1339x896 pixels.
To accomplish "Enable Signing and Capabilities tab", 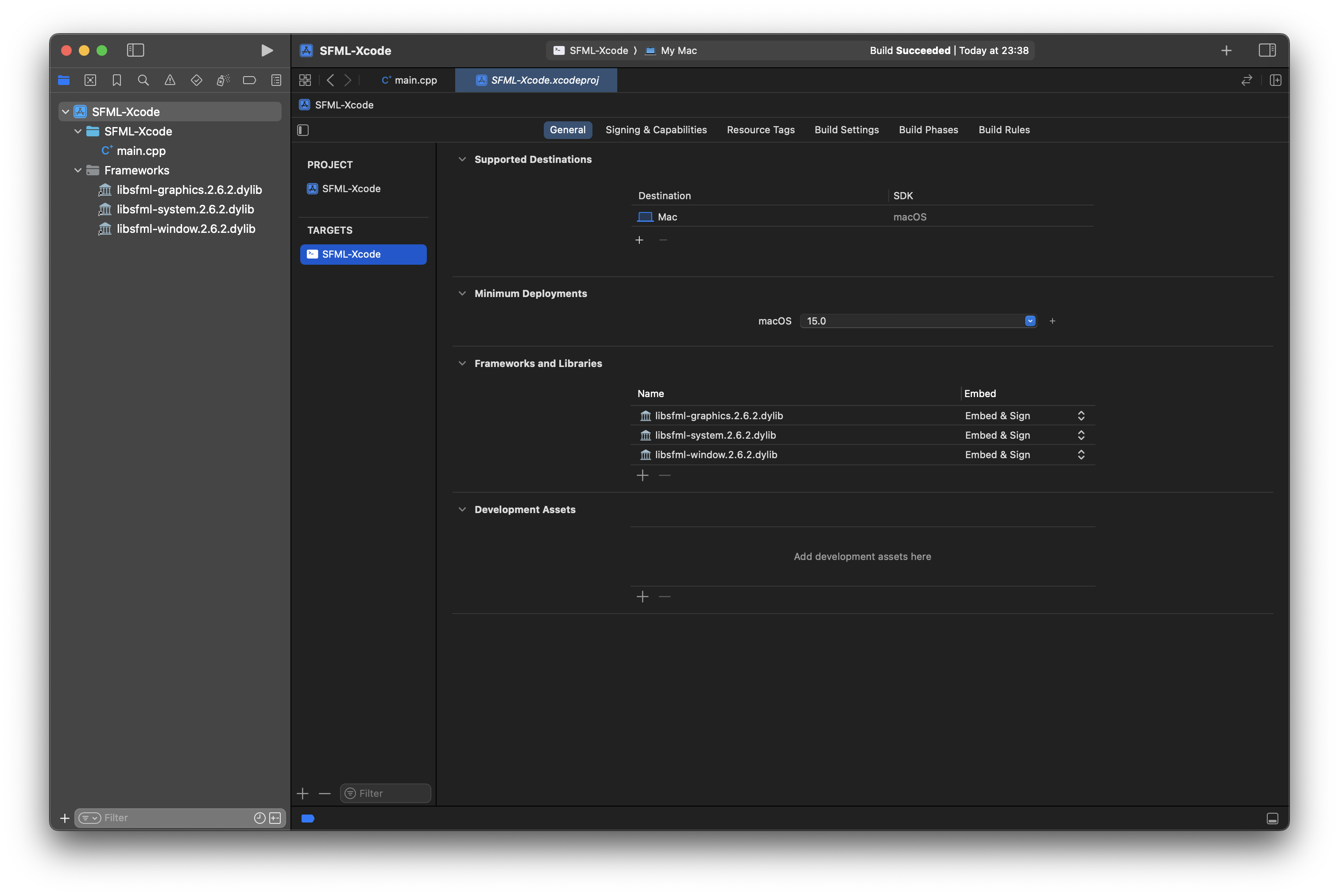I will 656,129.
